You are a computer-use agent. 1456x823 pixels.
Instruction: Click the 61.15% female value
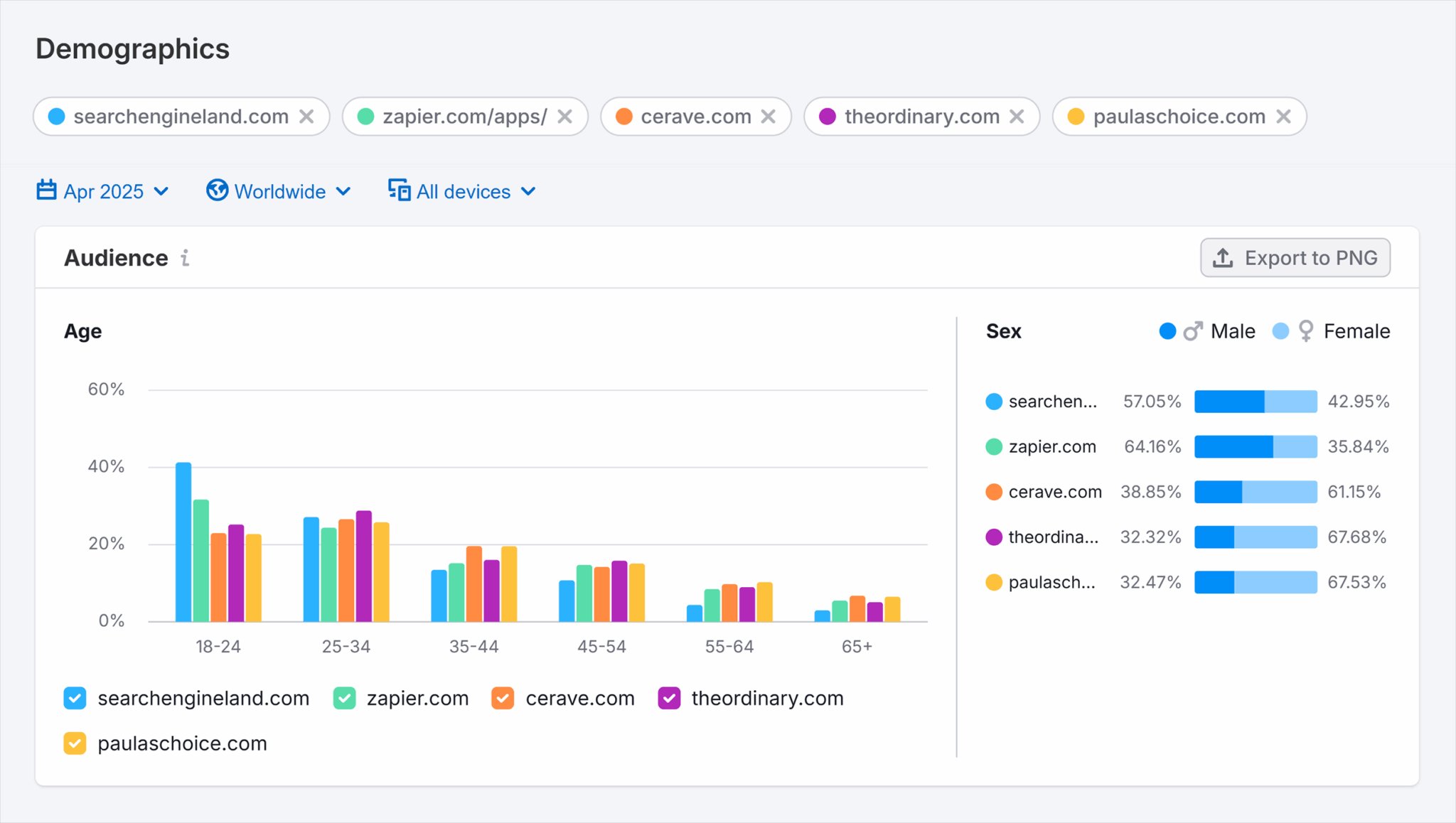click(1354, 492)
